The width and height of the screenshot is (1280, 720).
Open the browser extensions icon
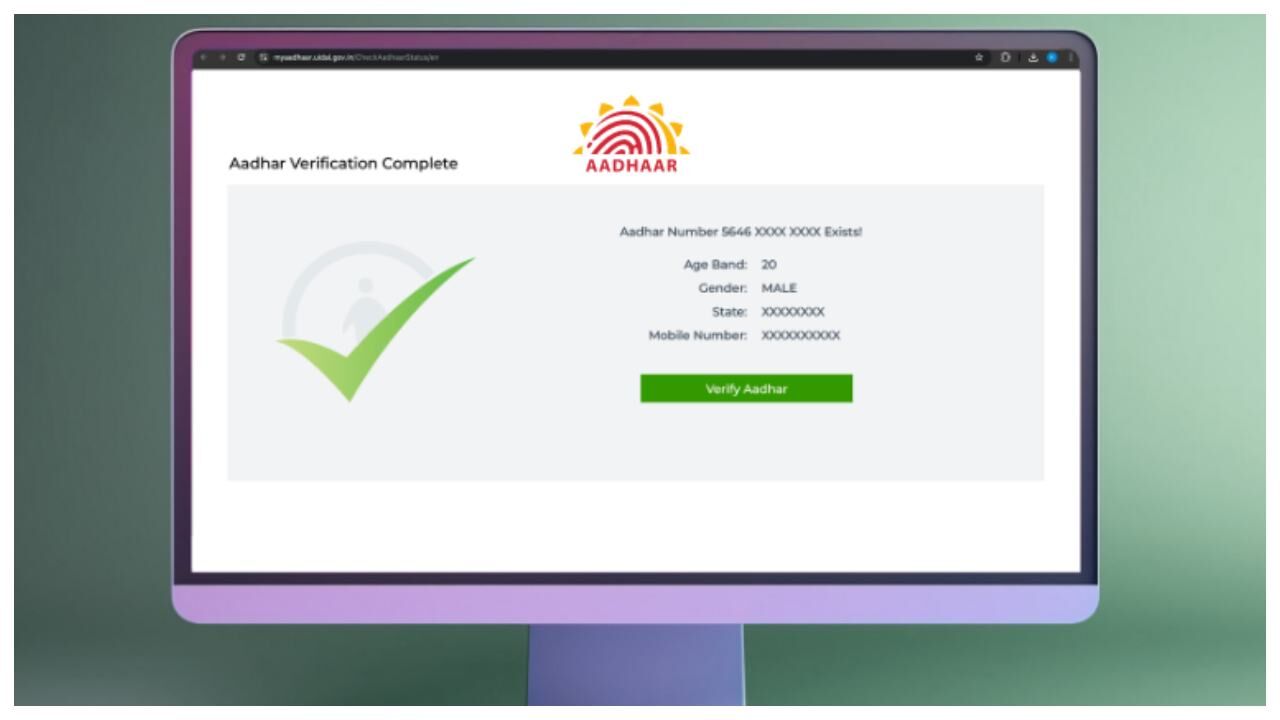(1005, 57)
